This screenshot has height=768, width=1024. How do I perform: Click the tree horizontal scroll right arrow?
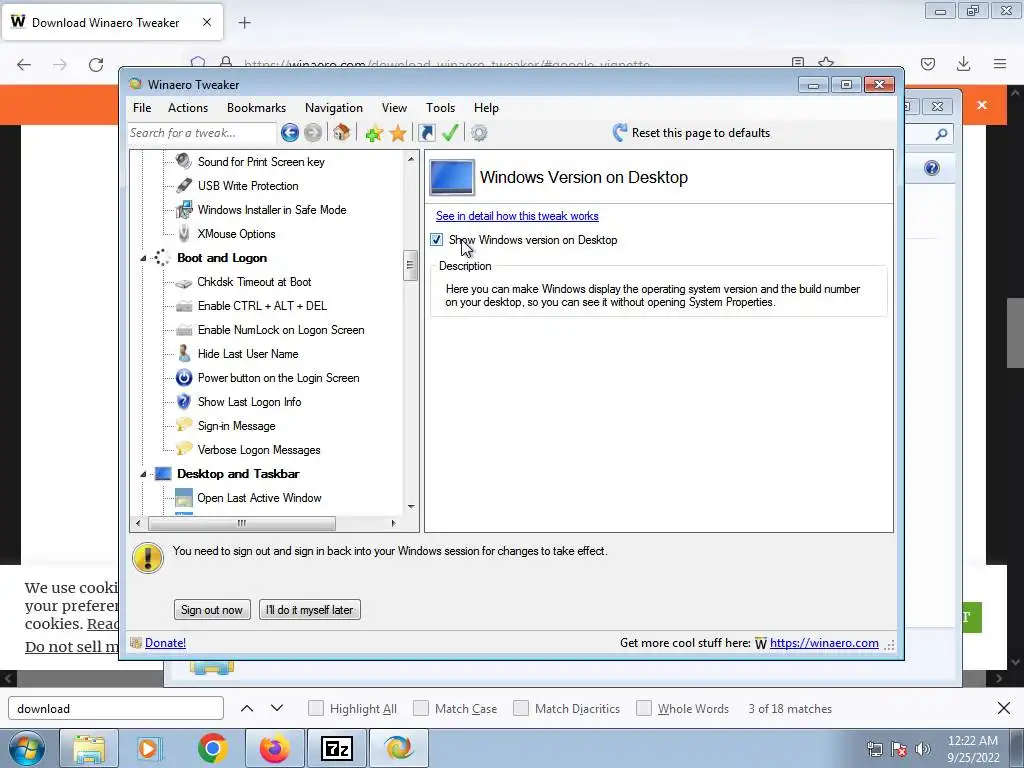tap(393, 523)
